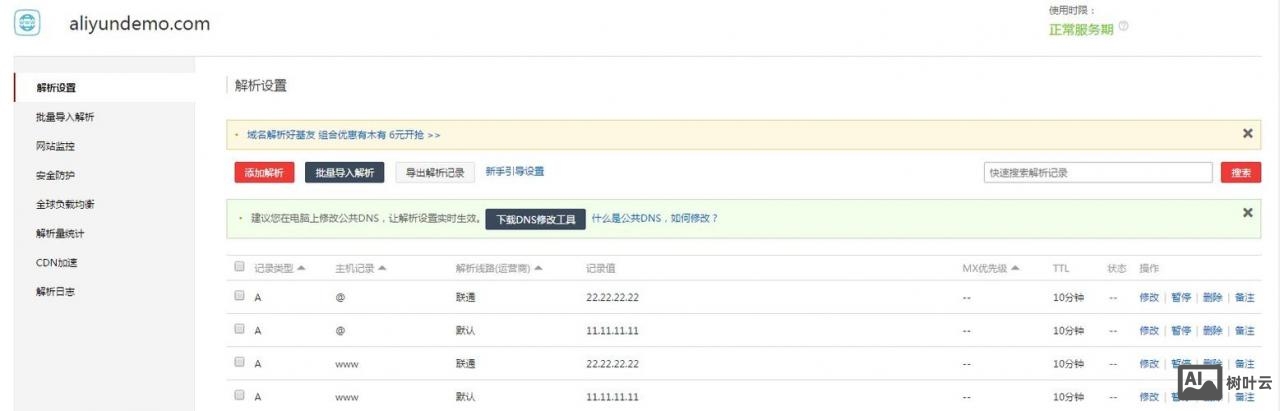The width and height of the screenshot is (1280, 411).
Task: Click 备注 for the @ 默认 record
Action: coord(1244,330)
